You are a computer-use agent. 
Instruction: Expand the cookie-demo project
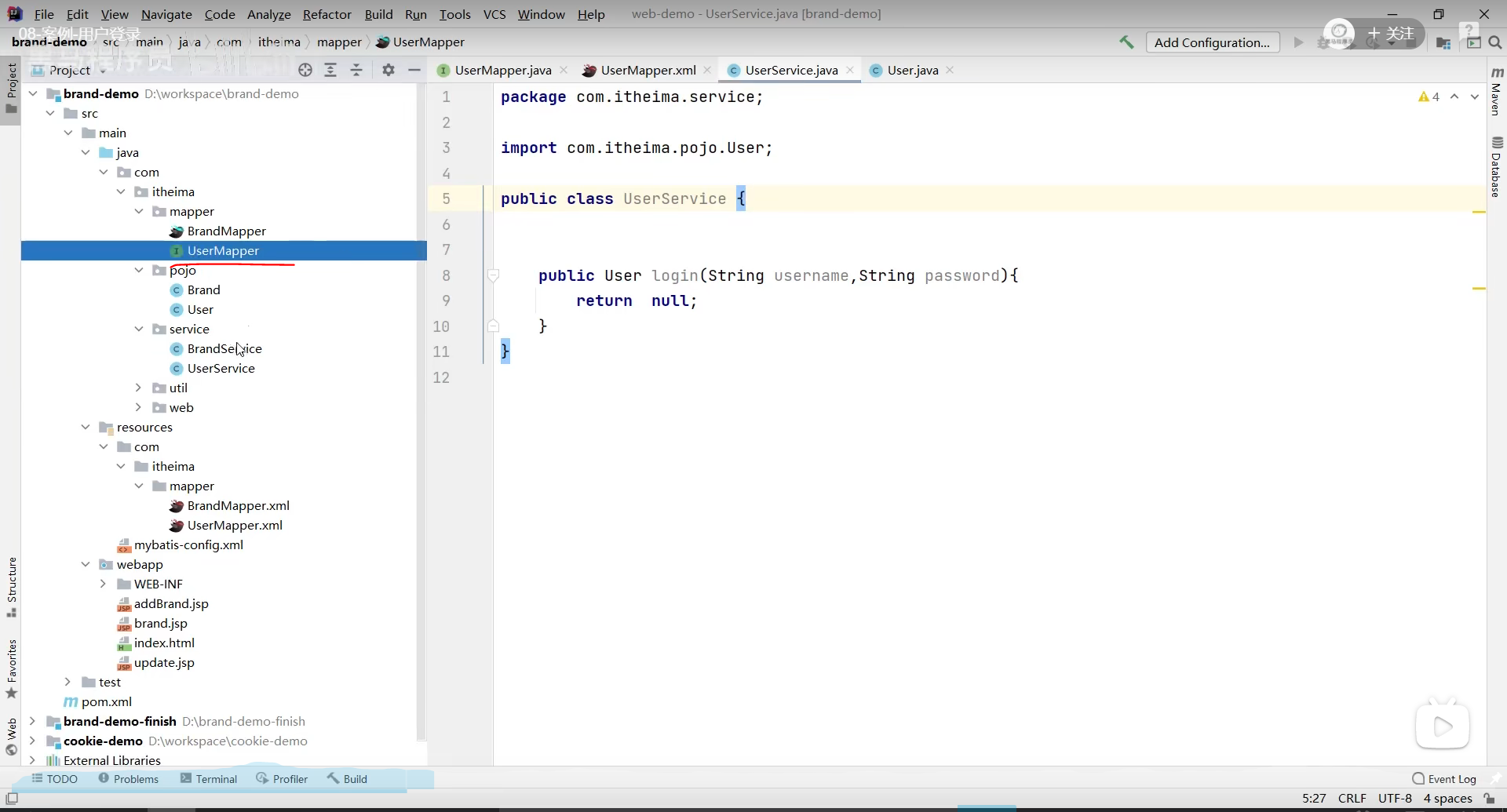[32, 741]
